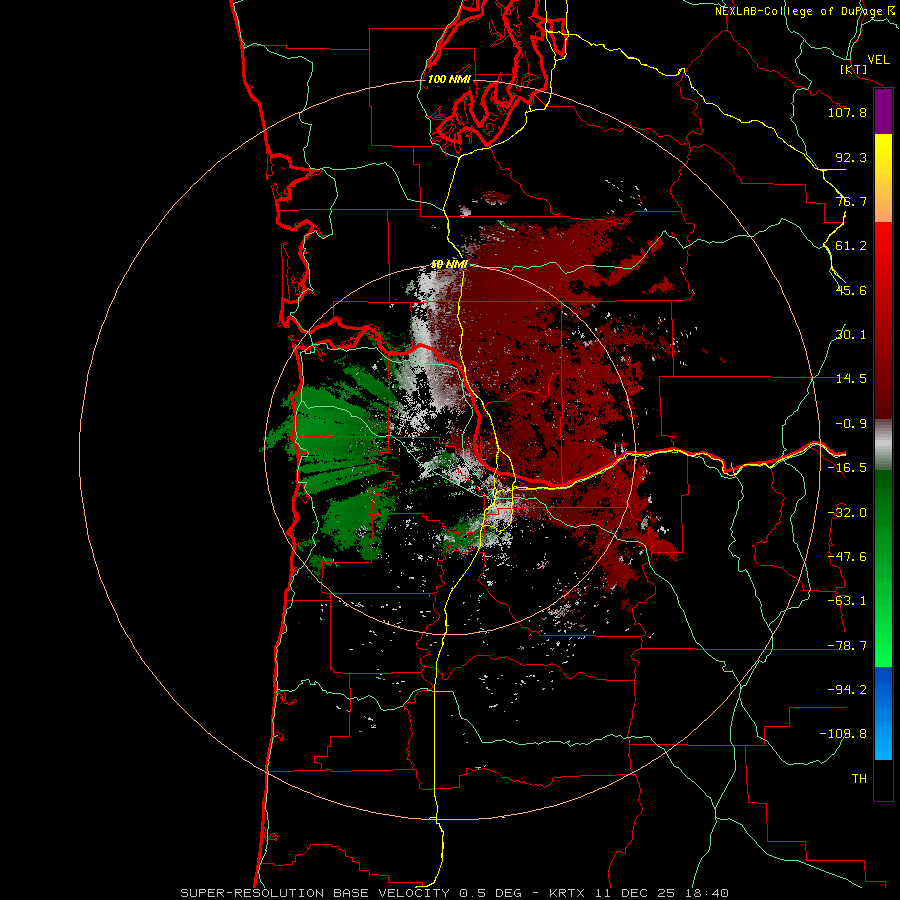
Task: Click the -0.9 scale value
Action: click(x=851, y=424)
